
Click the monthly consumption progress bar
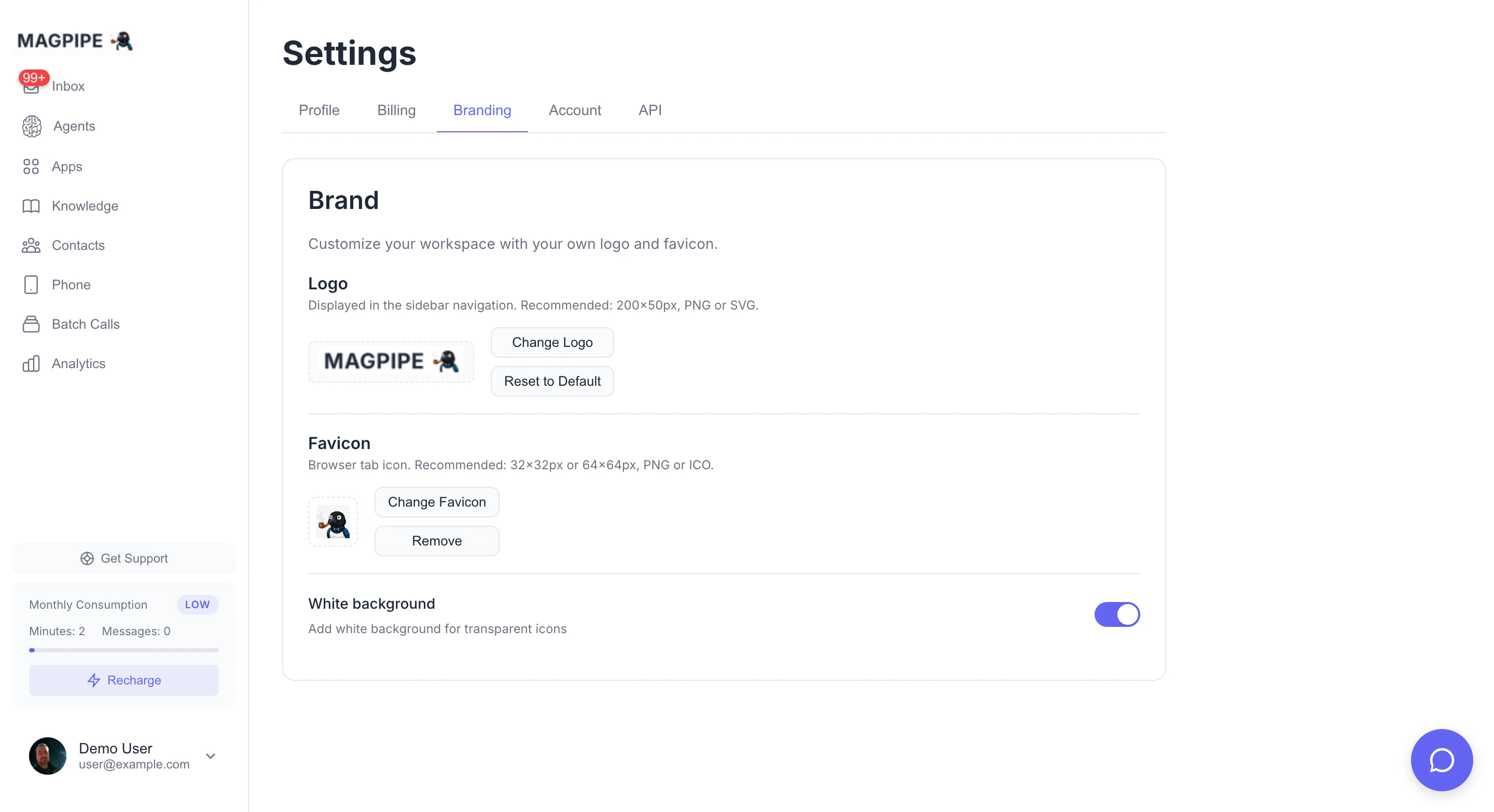coord(123,650)
